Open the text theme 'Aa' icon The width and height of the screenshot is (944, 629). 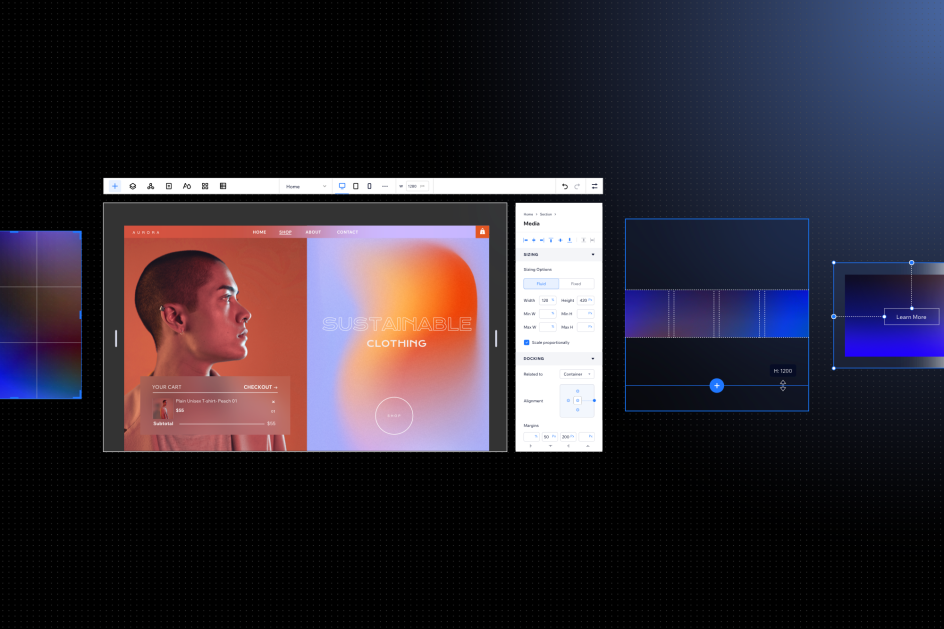tap(187, 186)
